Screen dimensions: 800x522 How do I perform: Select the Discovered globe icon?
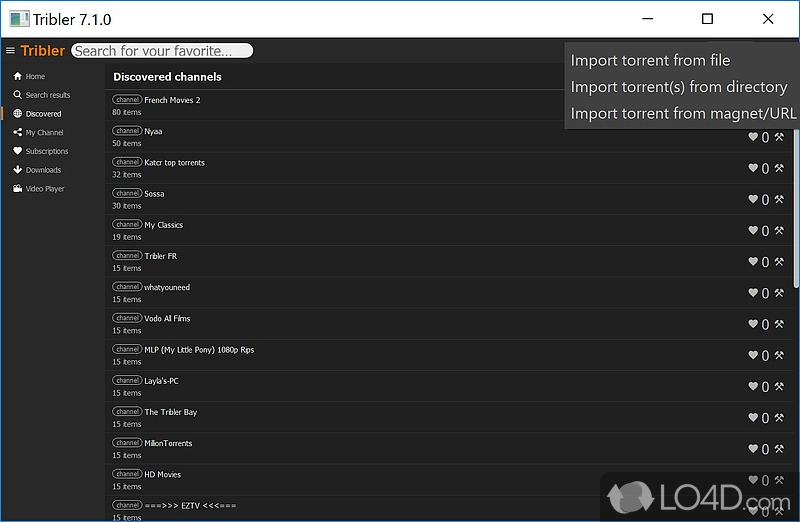pyautogui.click(x=17, y=114)
